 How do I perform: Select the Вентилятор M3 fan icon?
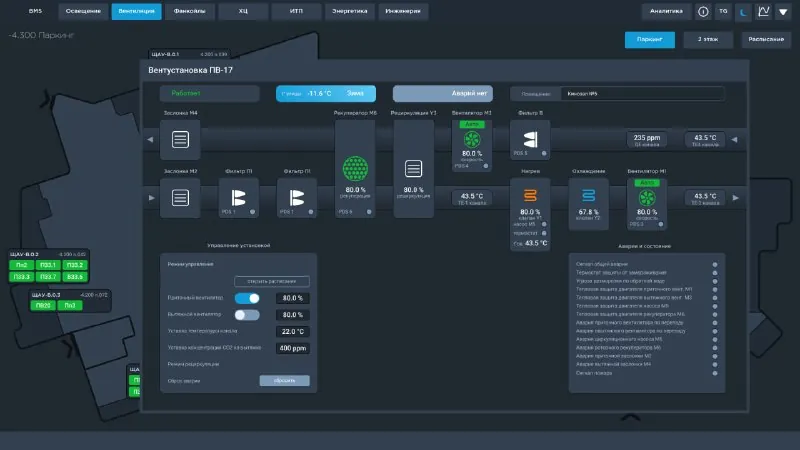coord(472,139)
